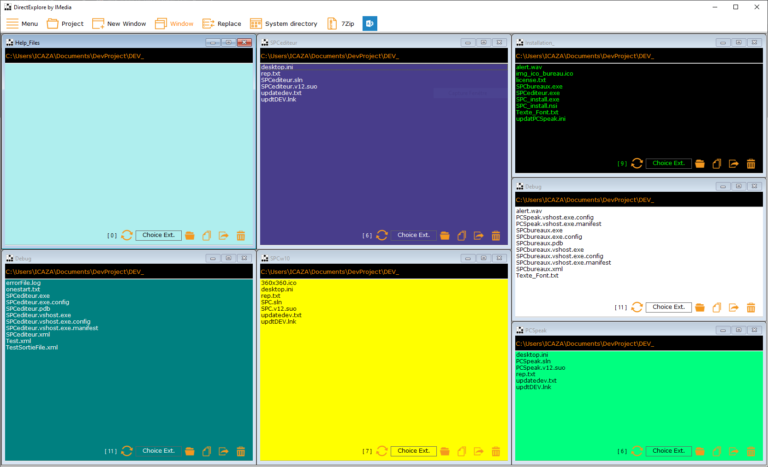768x467 pixels.
Task: Refresh the teal Debug panel file list
Action: point(126,451)
